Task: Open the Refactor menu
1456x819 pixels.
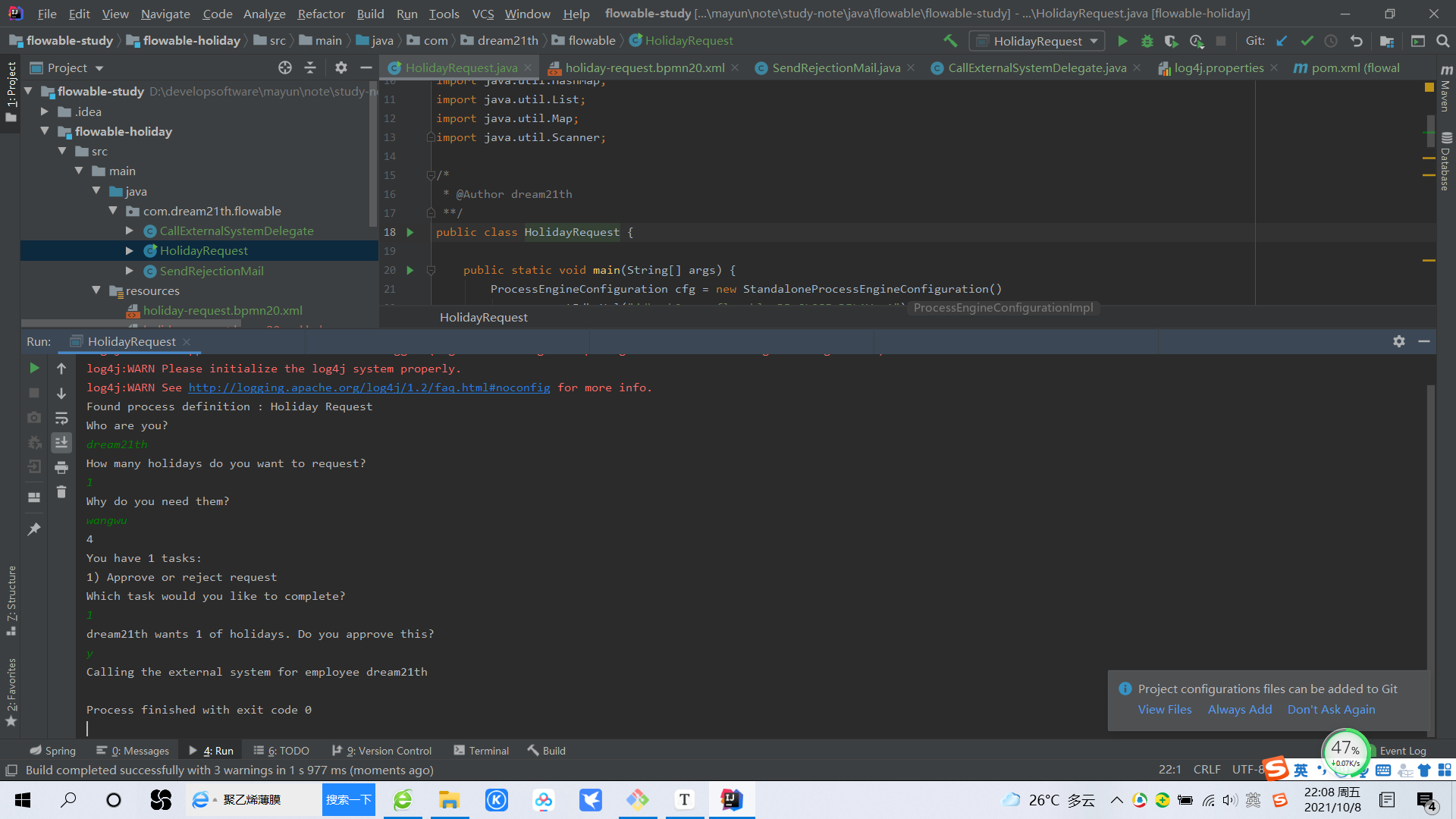Action: pyautogui.click(x=321, y=14)
